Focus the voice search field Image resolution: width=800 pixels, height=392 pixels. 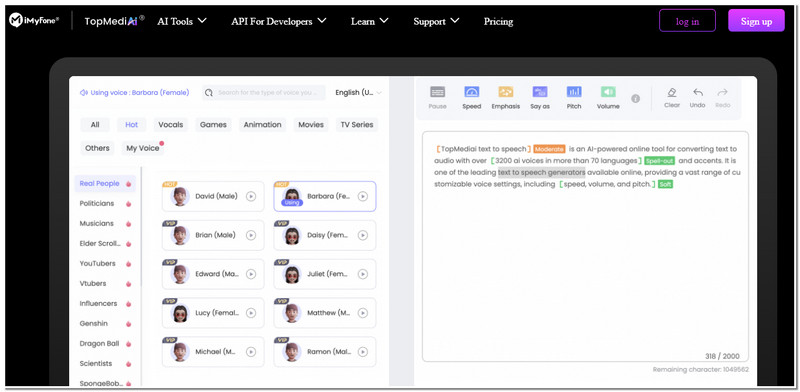coord(264,92)
